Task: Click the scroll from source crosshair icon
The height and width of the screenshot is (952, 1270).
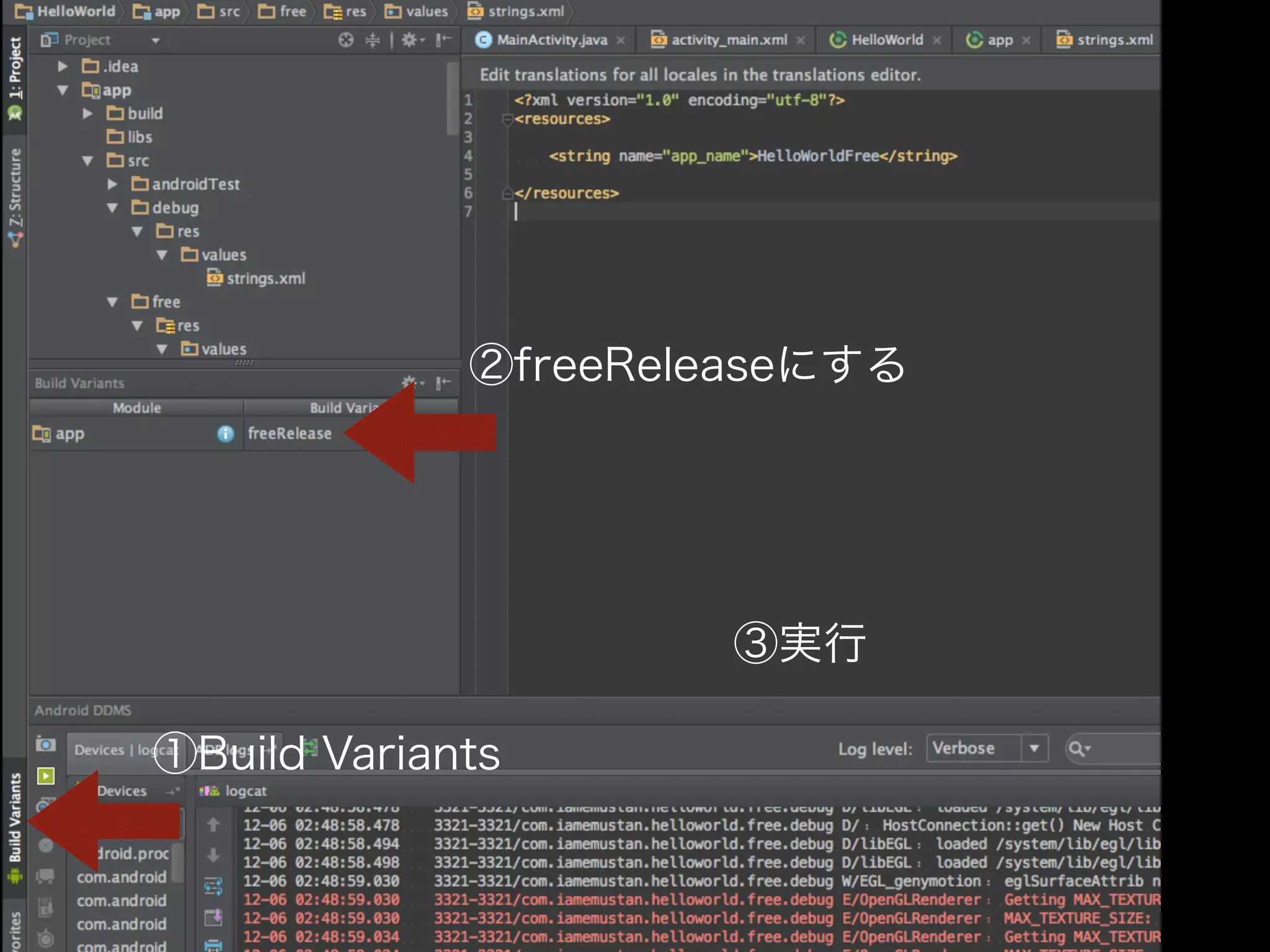Action: pyautogui.click(x=345, y=40)
